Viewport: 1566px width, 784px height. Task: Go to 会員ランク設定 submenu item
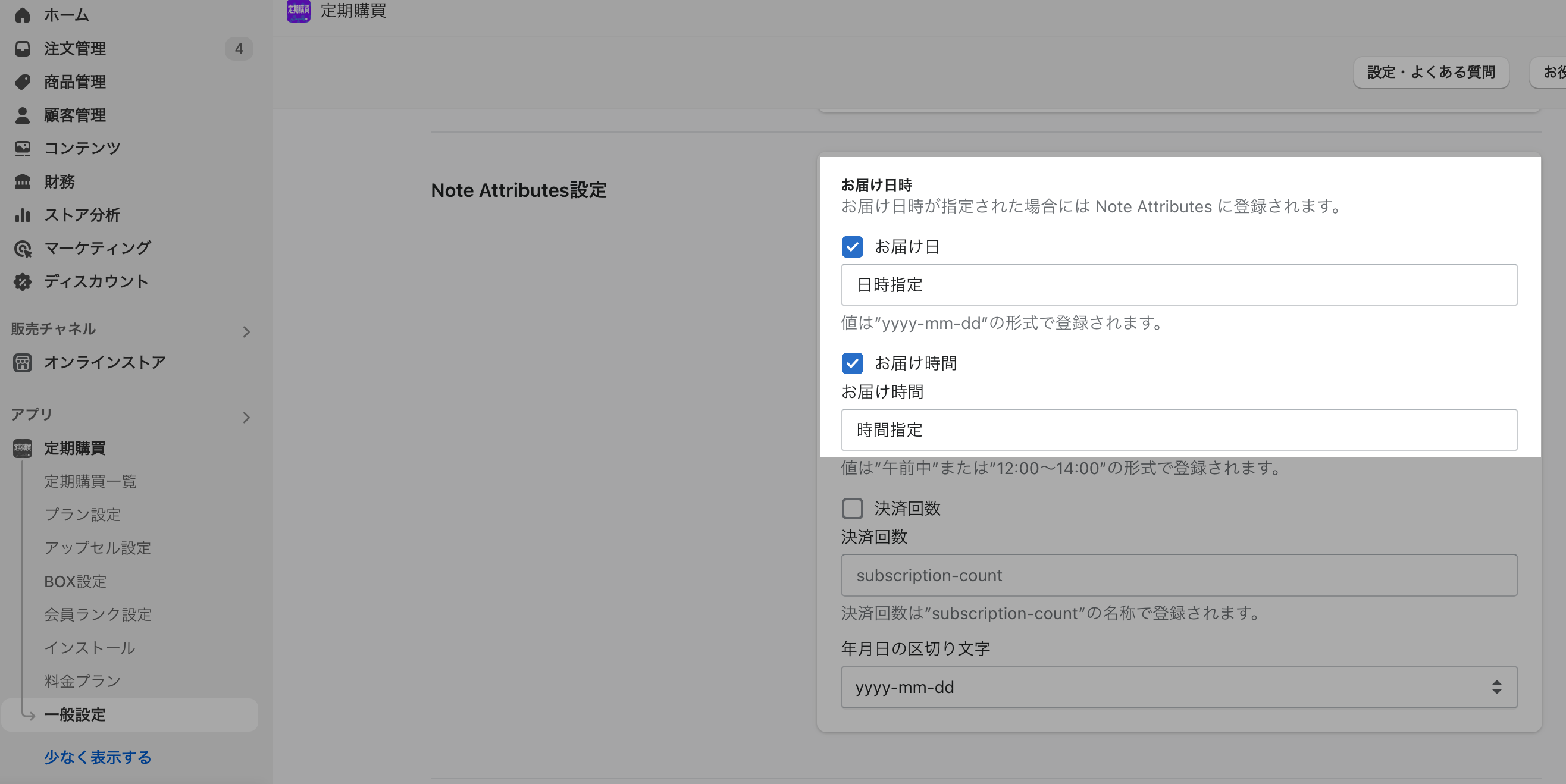tap(98, 614)
